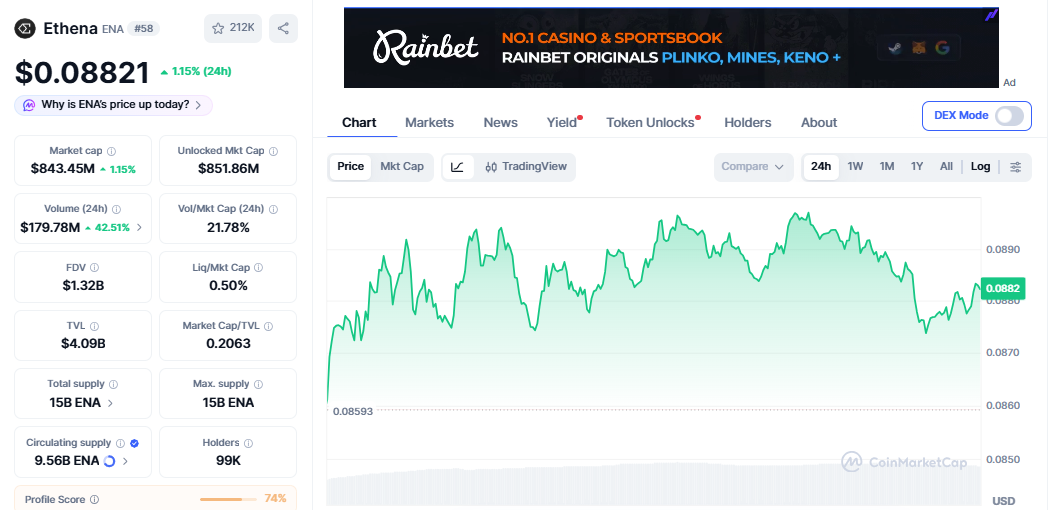This screenshot has width=1048, height=510.
Task: Select the Price chart toggle
Action: pos(350,166)
